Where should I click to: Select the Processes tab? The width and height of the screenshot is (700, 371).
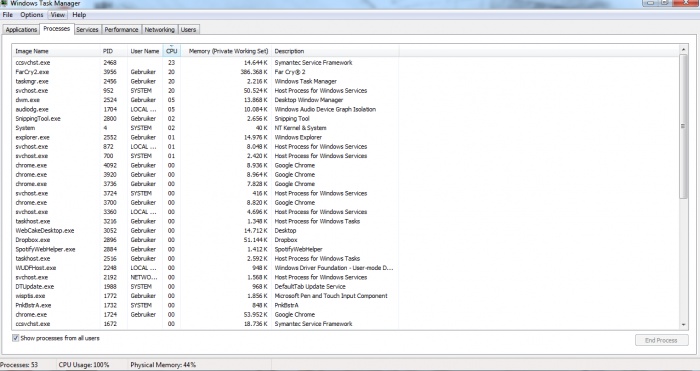pyautogui.click(x=57, y=29)
